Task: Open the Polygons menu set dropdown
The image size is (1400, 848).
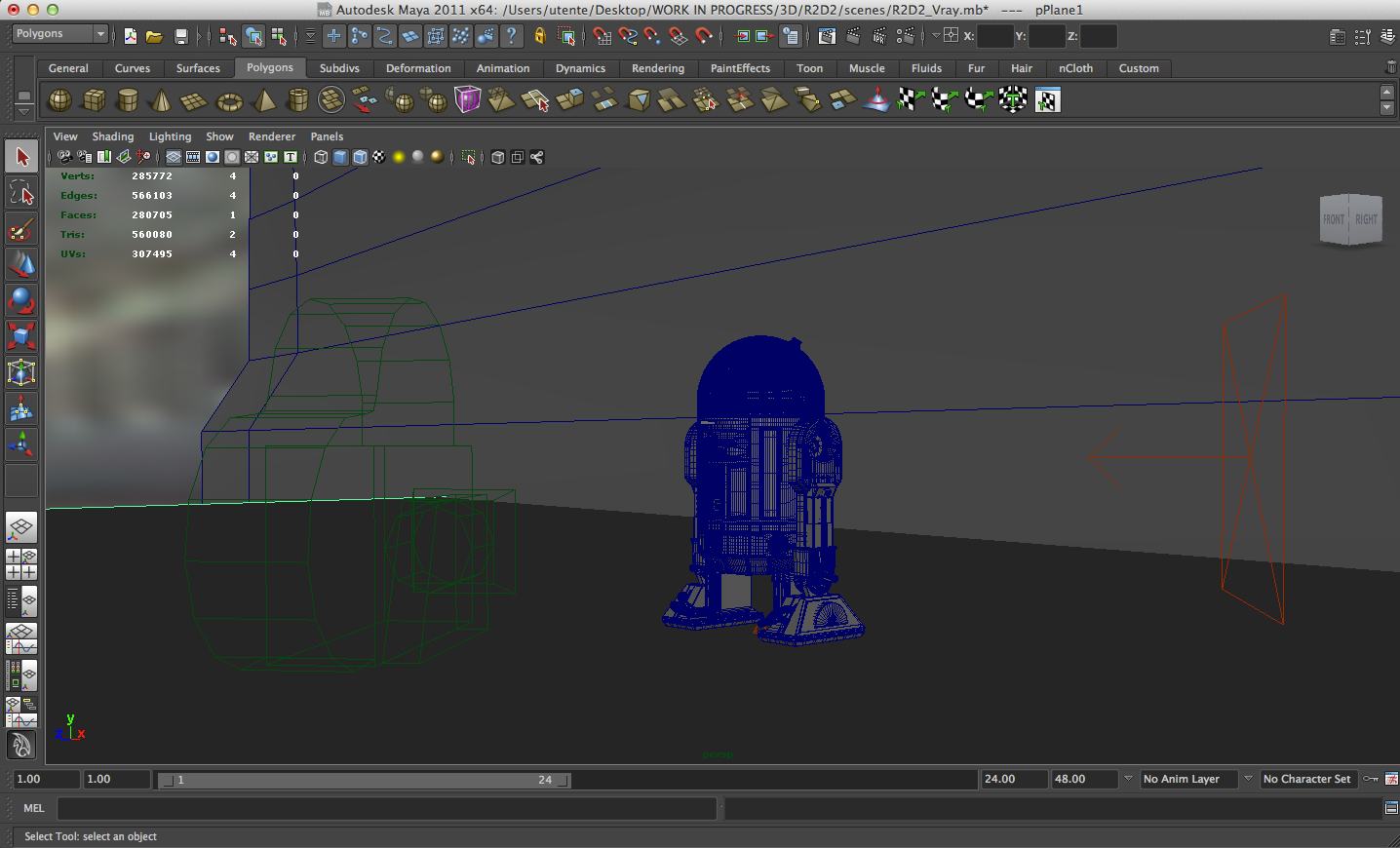Action: (x=60, y=34)
